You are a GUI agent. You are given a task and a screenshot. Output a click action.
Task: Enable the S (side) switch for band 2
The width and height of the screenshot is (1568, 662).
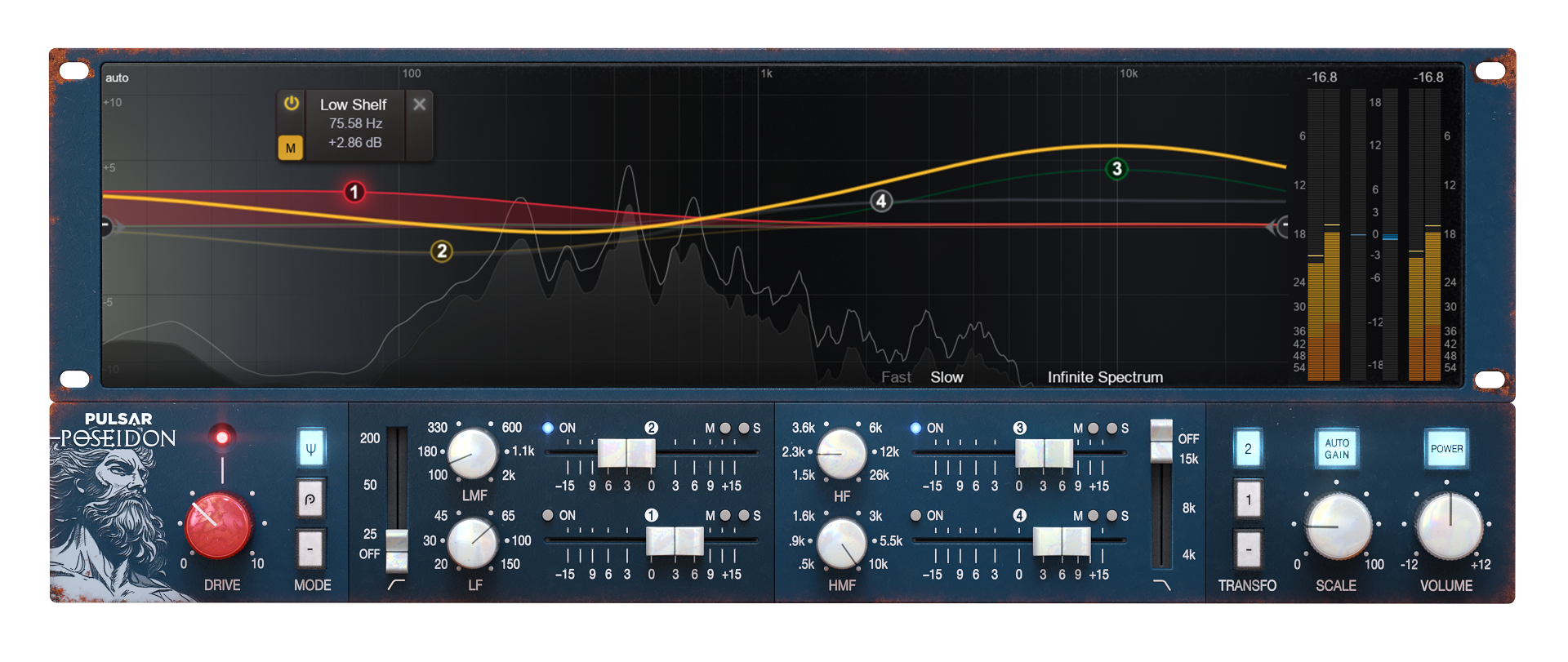744,428
